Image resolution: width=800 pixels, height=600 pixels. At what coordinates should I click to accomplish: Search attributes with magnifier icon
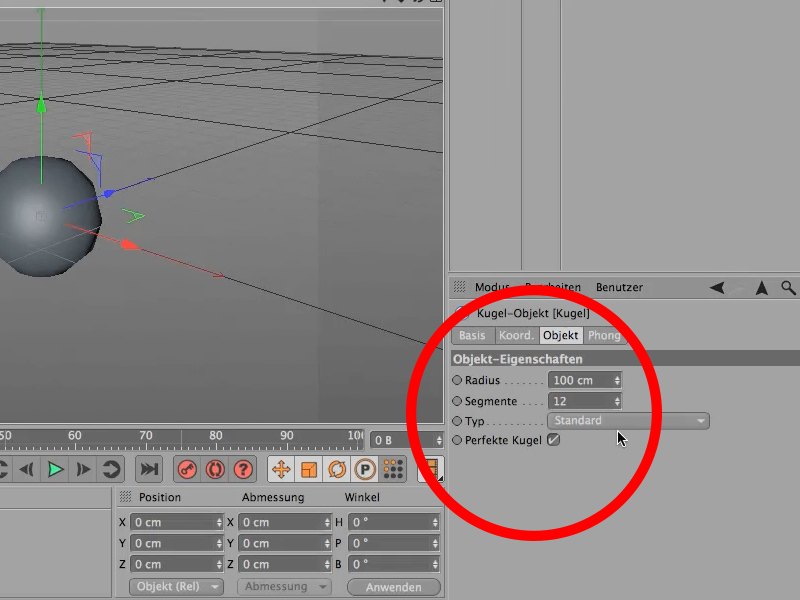(788, 288)
